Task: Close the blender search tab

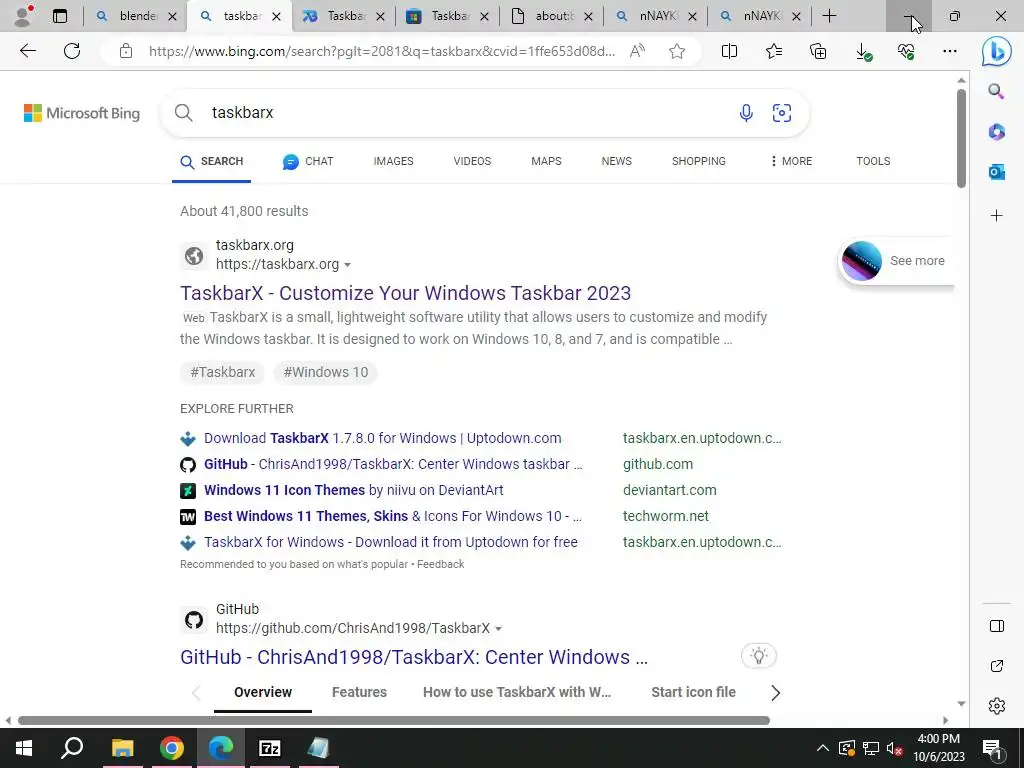Action: click(x=172, y=16)
